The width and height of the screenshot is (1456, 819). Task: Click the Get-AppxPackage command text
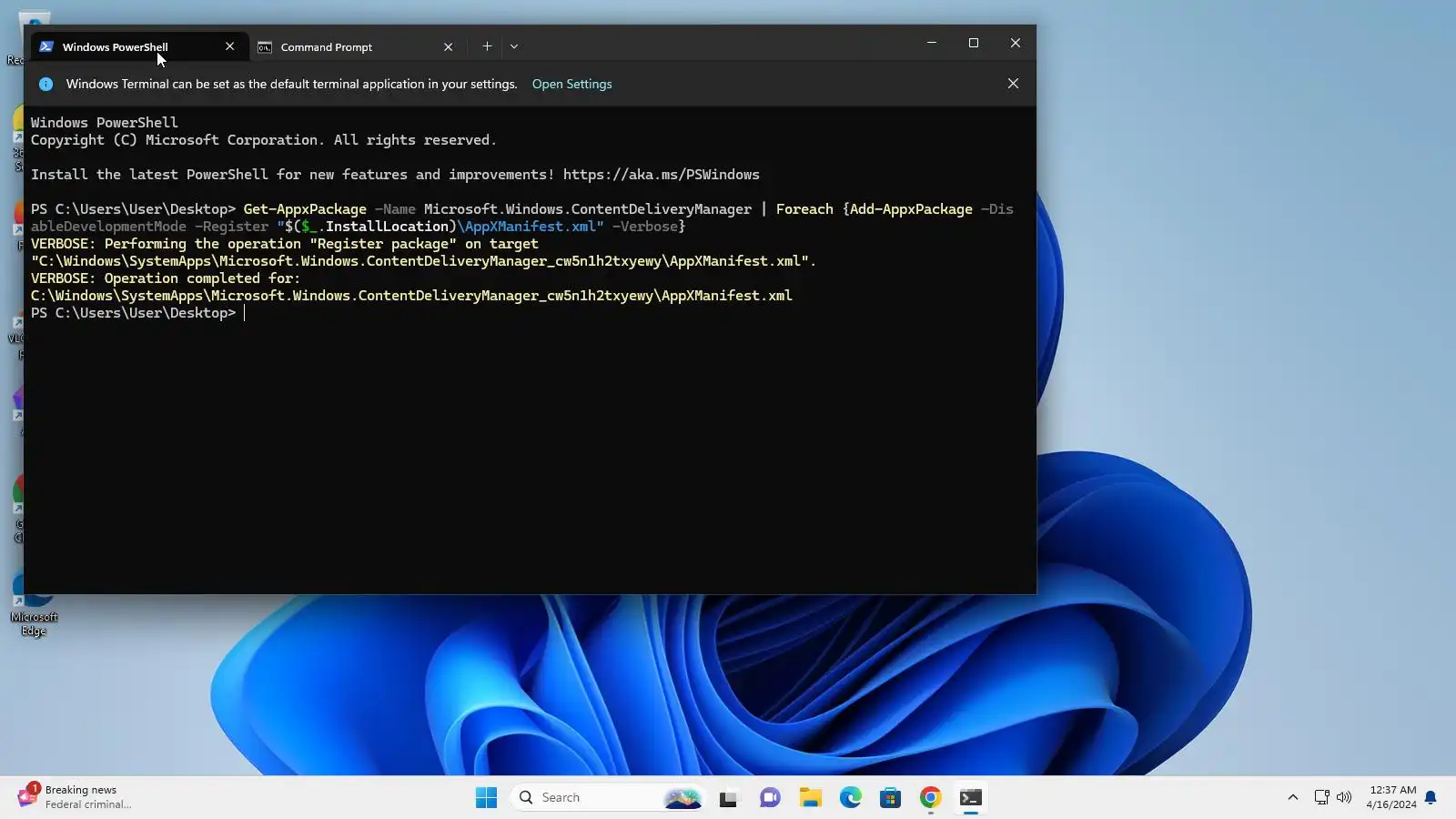[305, 209]
